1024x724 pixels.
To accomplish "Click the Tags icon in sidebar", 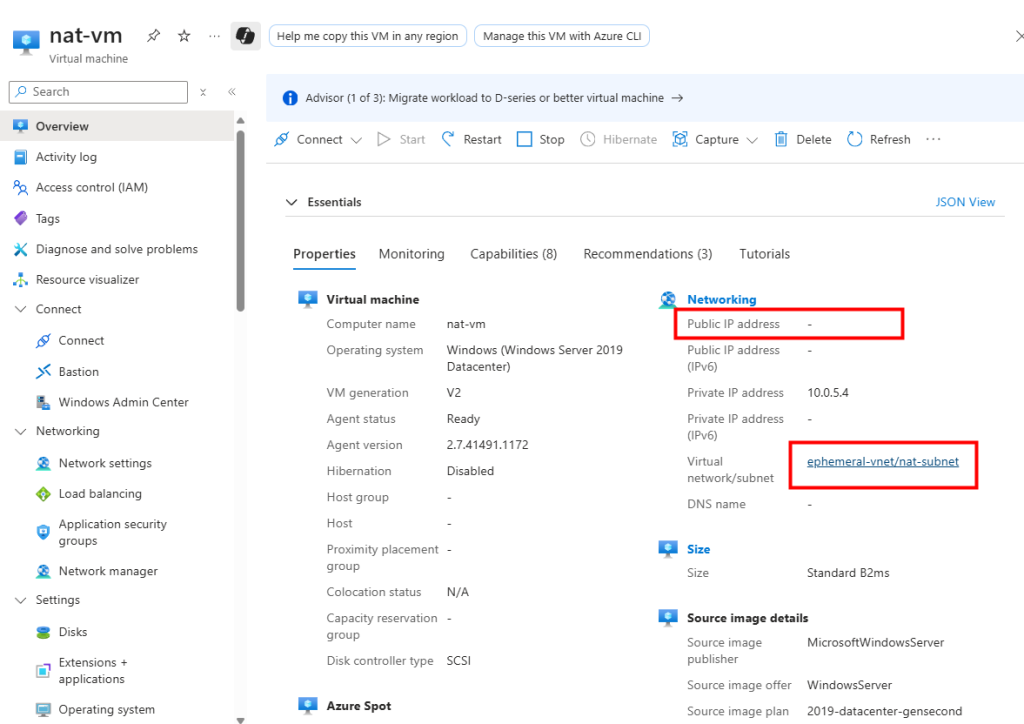I will [x=21, y=218].
